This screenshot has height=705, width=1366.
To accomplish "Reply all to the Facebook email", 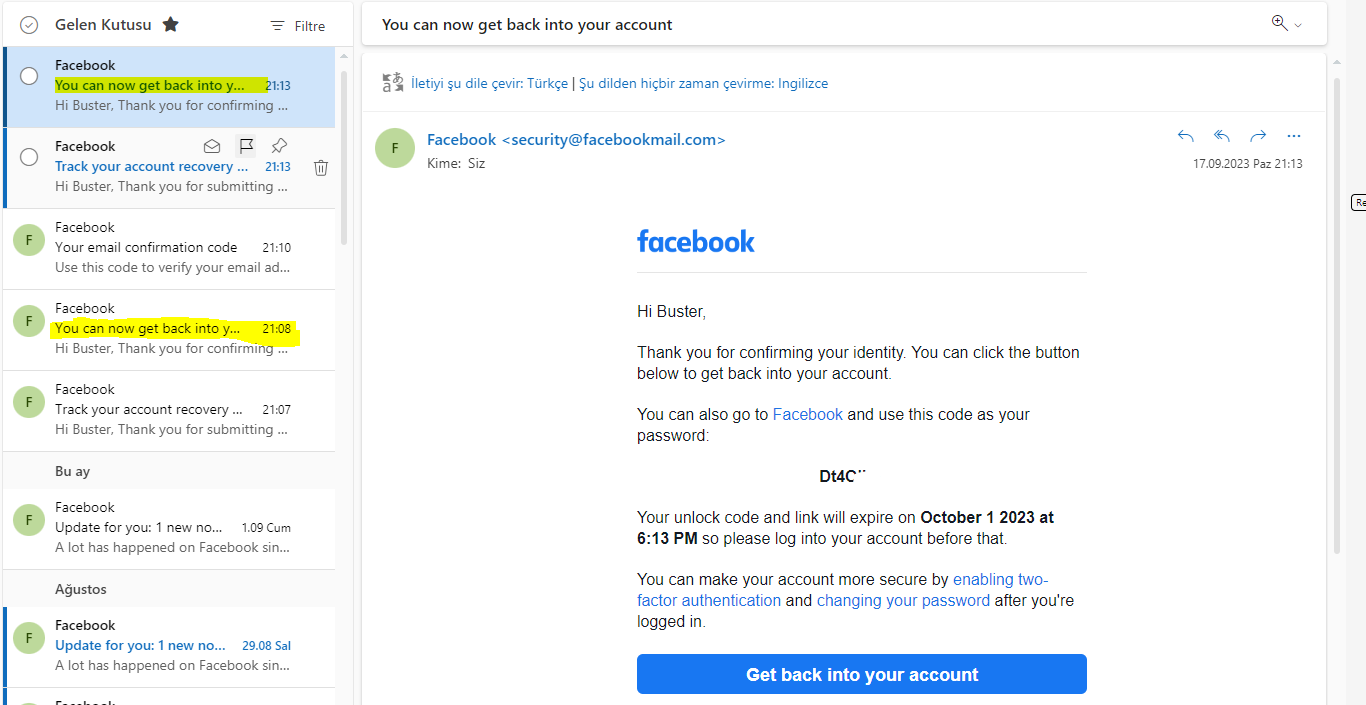I will point(1222,136).
